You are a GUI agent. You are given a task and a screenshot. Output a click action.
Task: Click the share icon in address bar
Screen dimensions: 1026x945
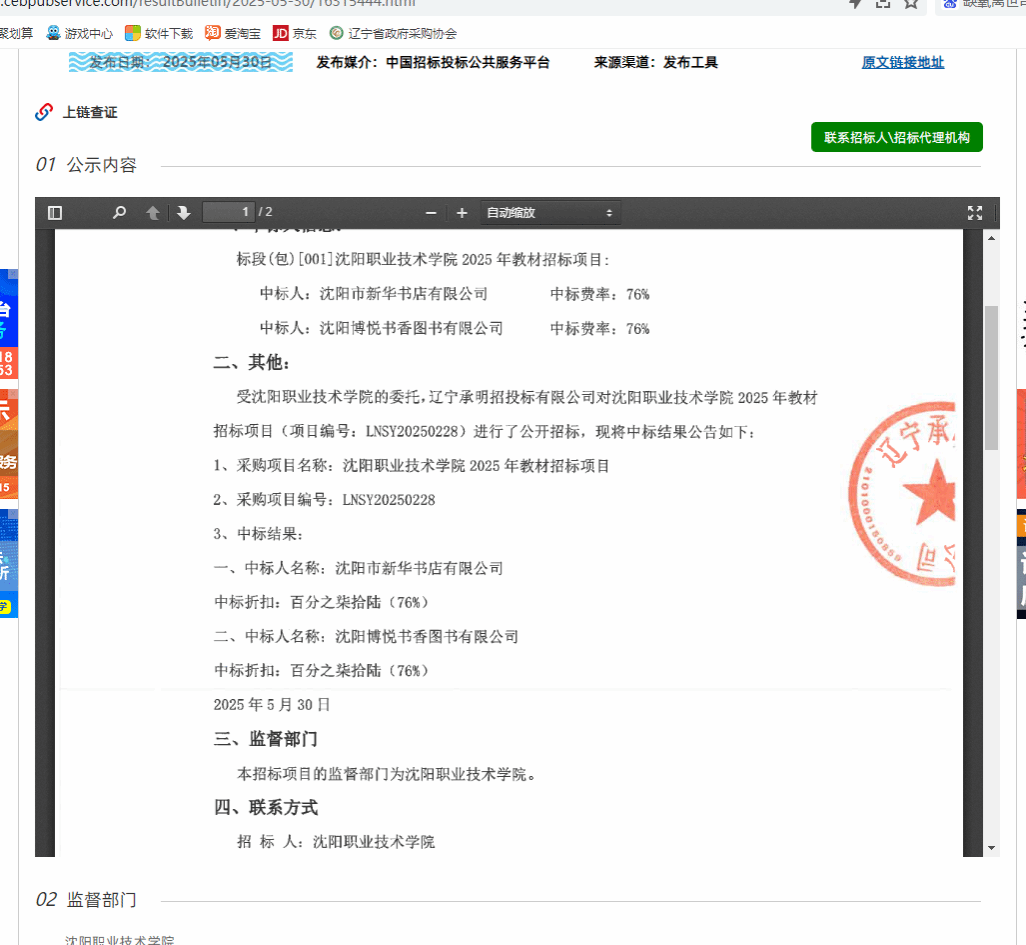coord(883,4)
